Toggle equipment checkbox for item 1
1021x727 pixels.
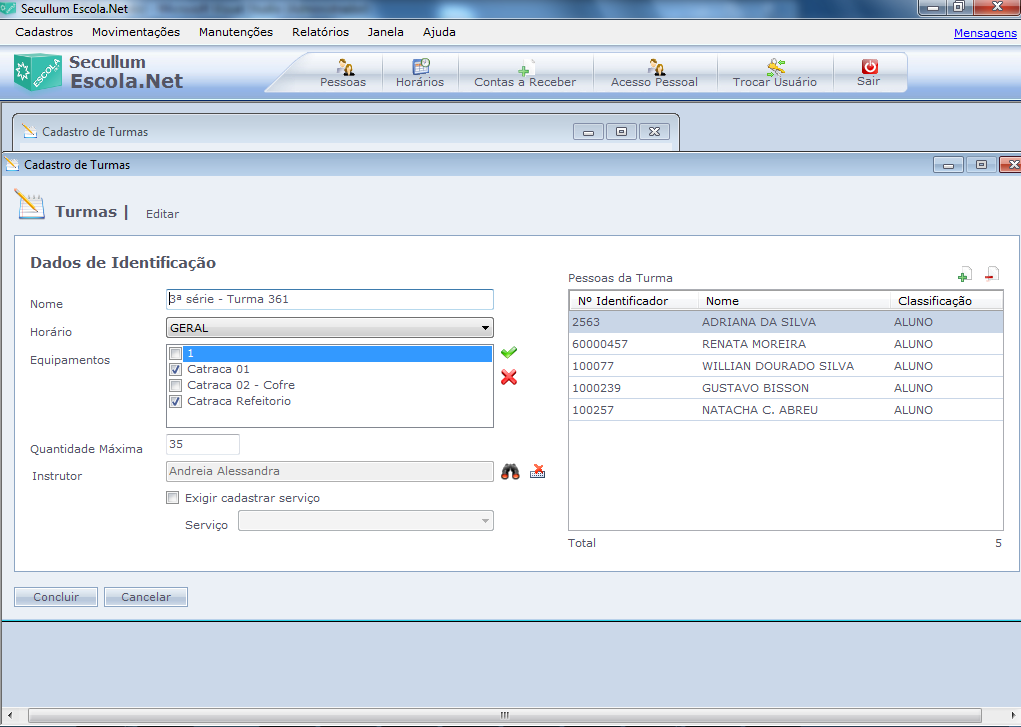click(x=175, y=354)
